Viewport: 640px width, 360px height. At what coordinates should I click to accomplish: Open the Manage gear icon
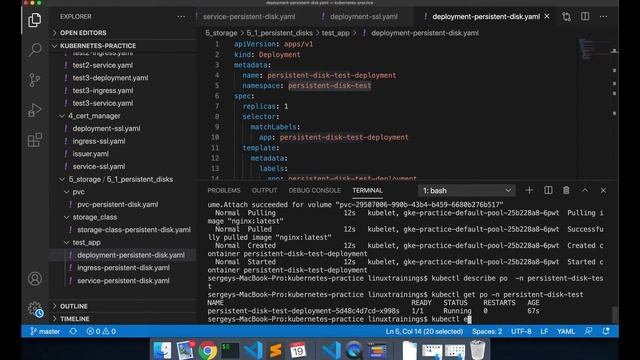[x=35, y=309]
